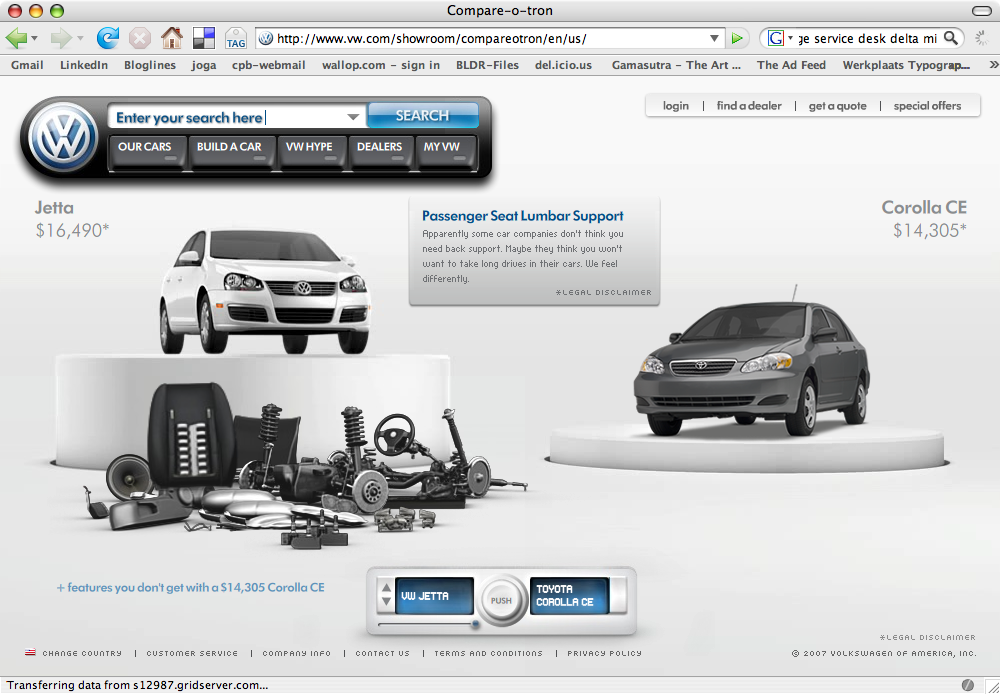Screen dimensions: 1000x694
Task: Open the DEALERS section
Action: [x=380, y=147]
